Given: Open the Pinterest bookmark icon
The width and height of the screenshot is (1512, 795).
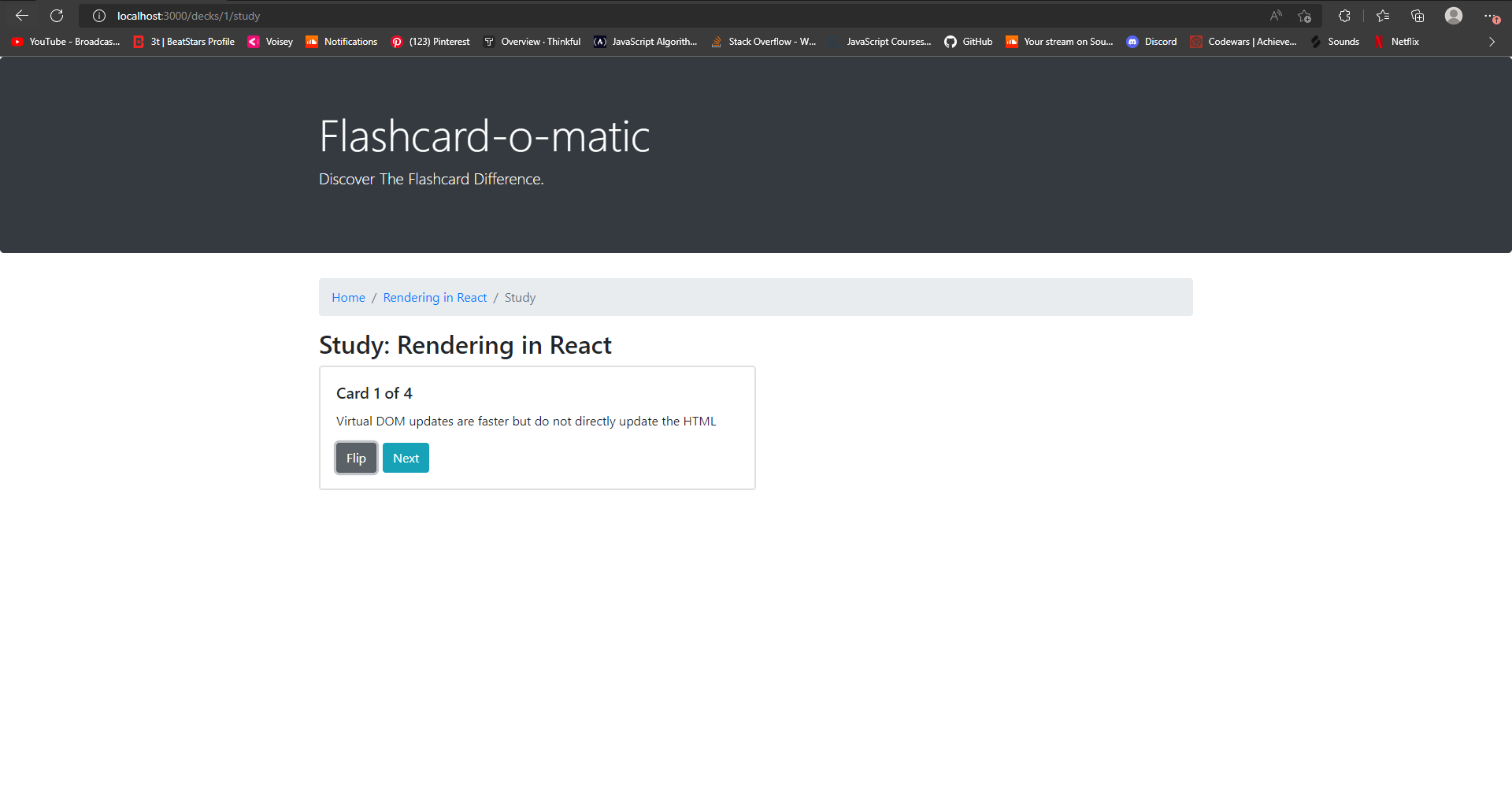Looking at the screenshot, I should [397, 42].
